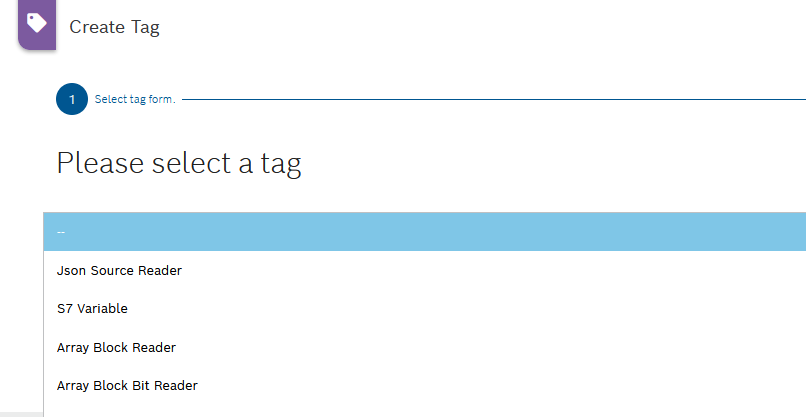Open the tag badge in the header
This screenshot has height=417, width=806.
click(37, 23)
